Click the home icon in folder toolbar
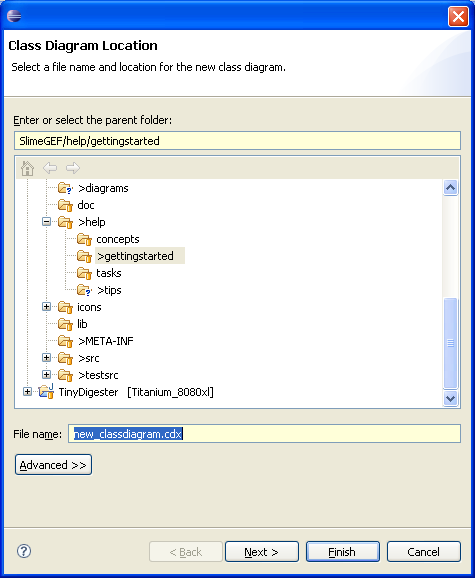The width and height of the screenshot is (475, 578). (27, 168)
